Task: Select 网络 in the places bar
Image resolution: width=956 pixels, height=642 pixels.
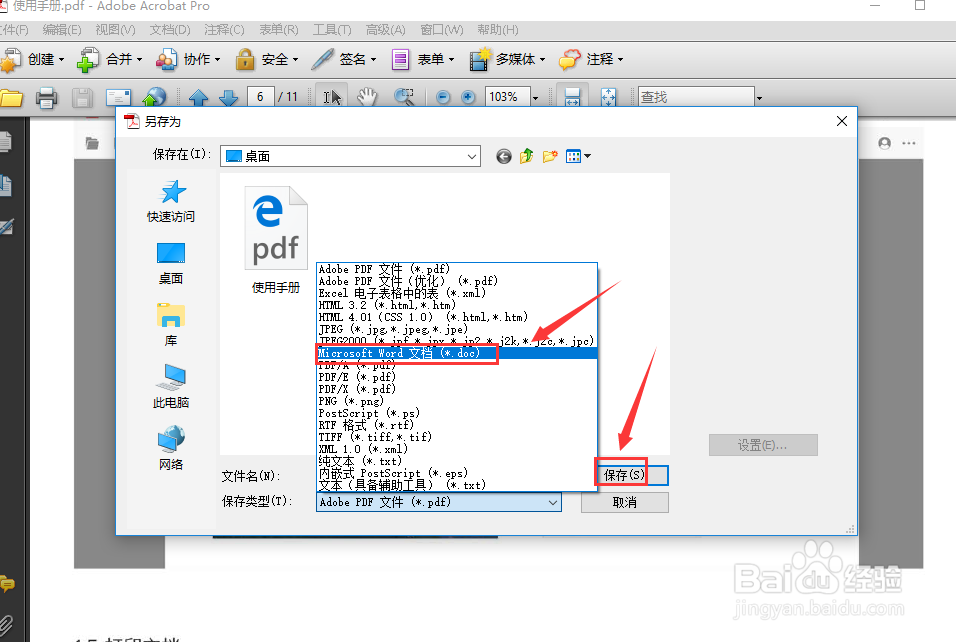Action: click(x=171, y=448)
